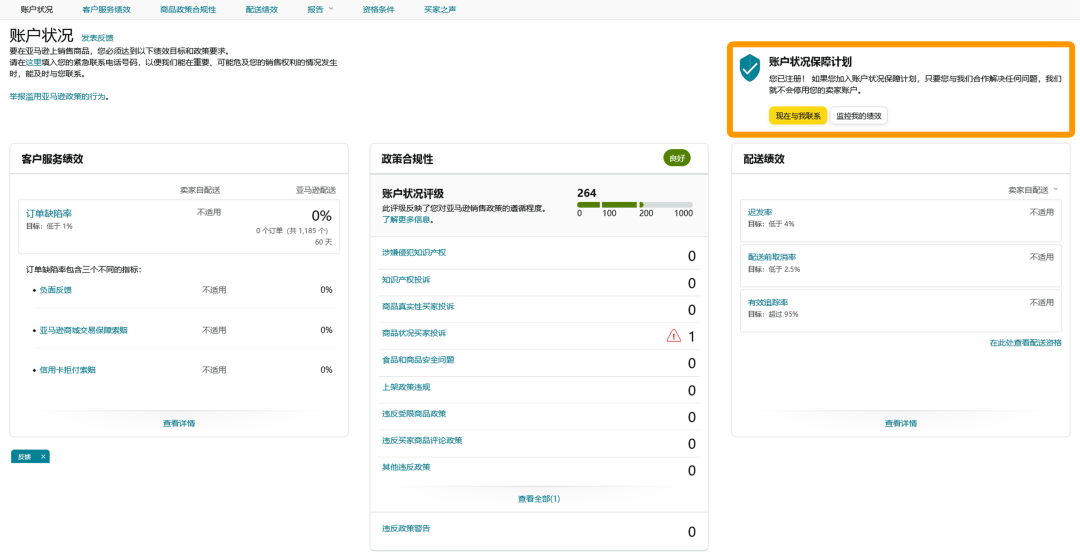Open the 订单缺陷率 link
Image resolution: width=1080 pixels, height=556 pixels.
pyautogui.click(x=49, y=213)
